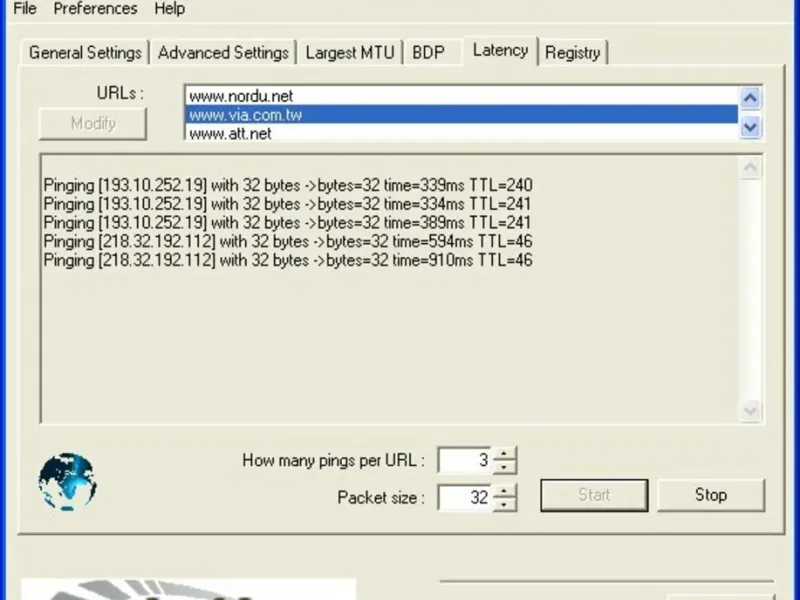Increase pings per URL with up arrow
This screenshot has width=800, height=600.
click(x=504, y=454)
